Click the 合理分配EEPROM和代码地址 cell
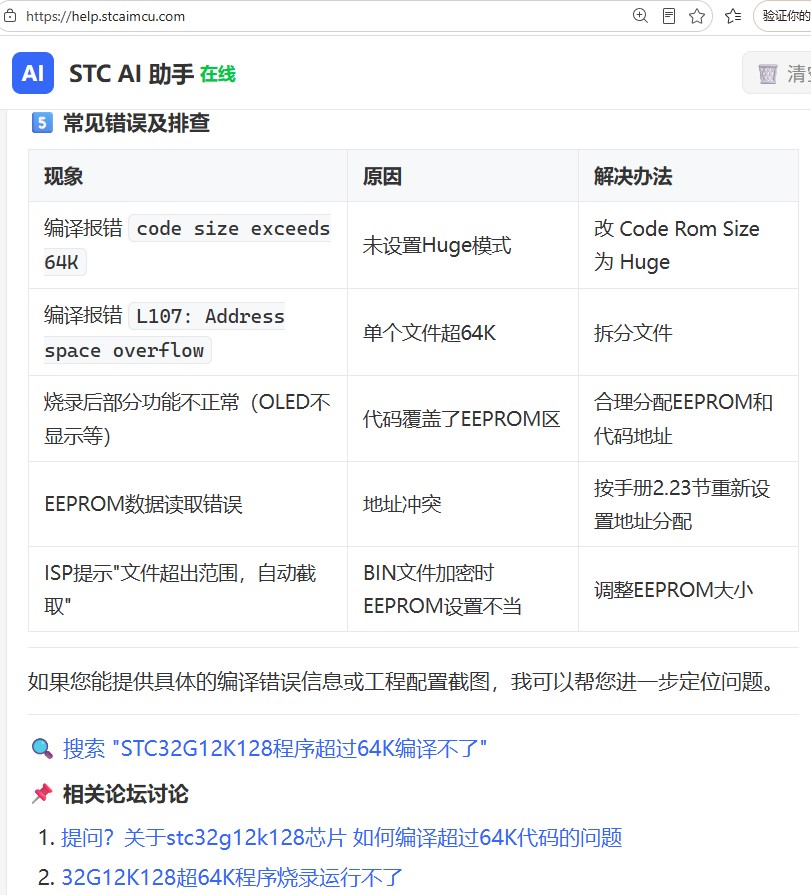This screenshot has height=895, width=811. tap(688, 419)
